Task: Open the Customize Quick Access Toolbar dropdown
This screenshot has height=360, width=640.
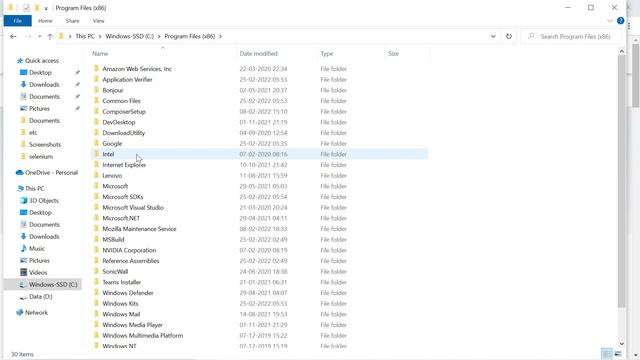Action: pyautogui.click(x=46, y=8)
